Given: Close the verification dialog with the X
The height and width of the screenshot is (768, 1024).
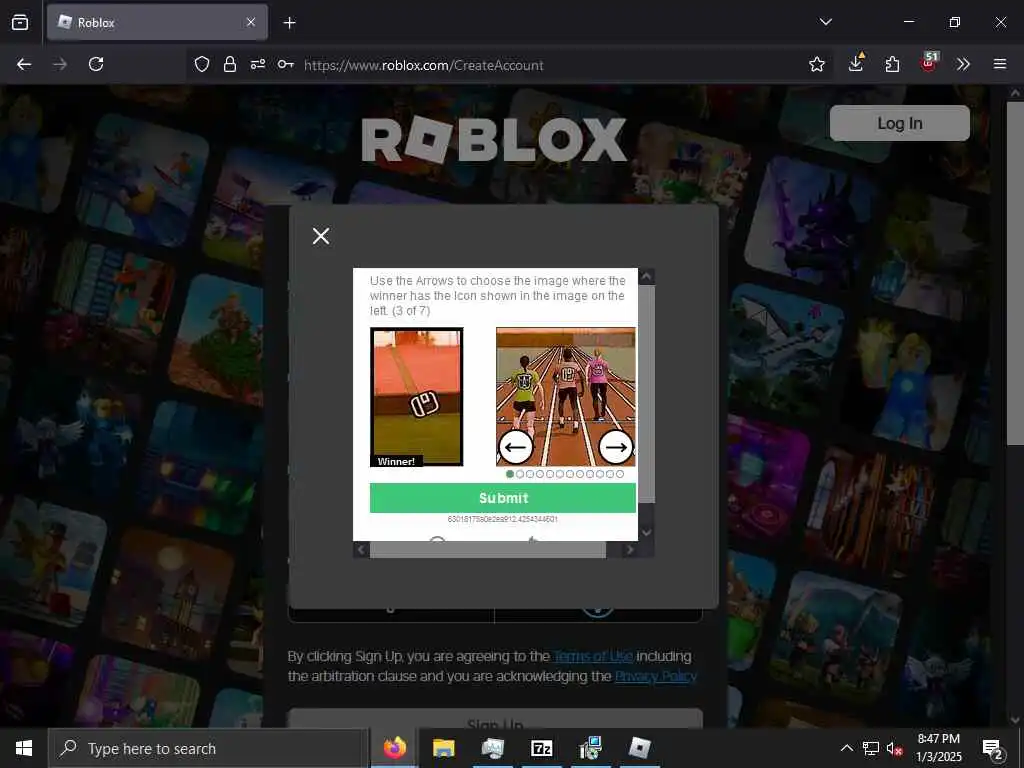Looking at the screenshot, I should [321, 236].
